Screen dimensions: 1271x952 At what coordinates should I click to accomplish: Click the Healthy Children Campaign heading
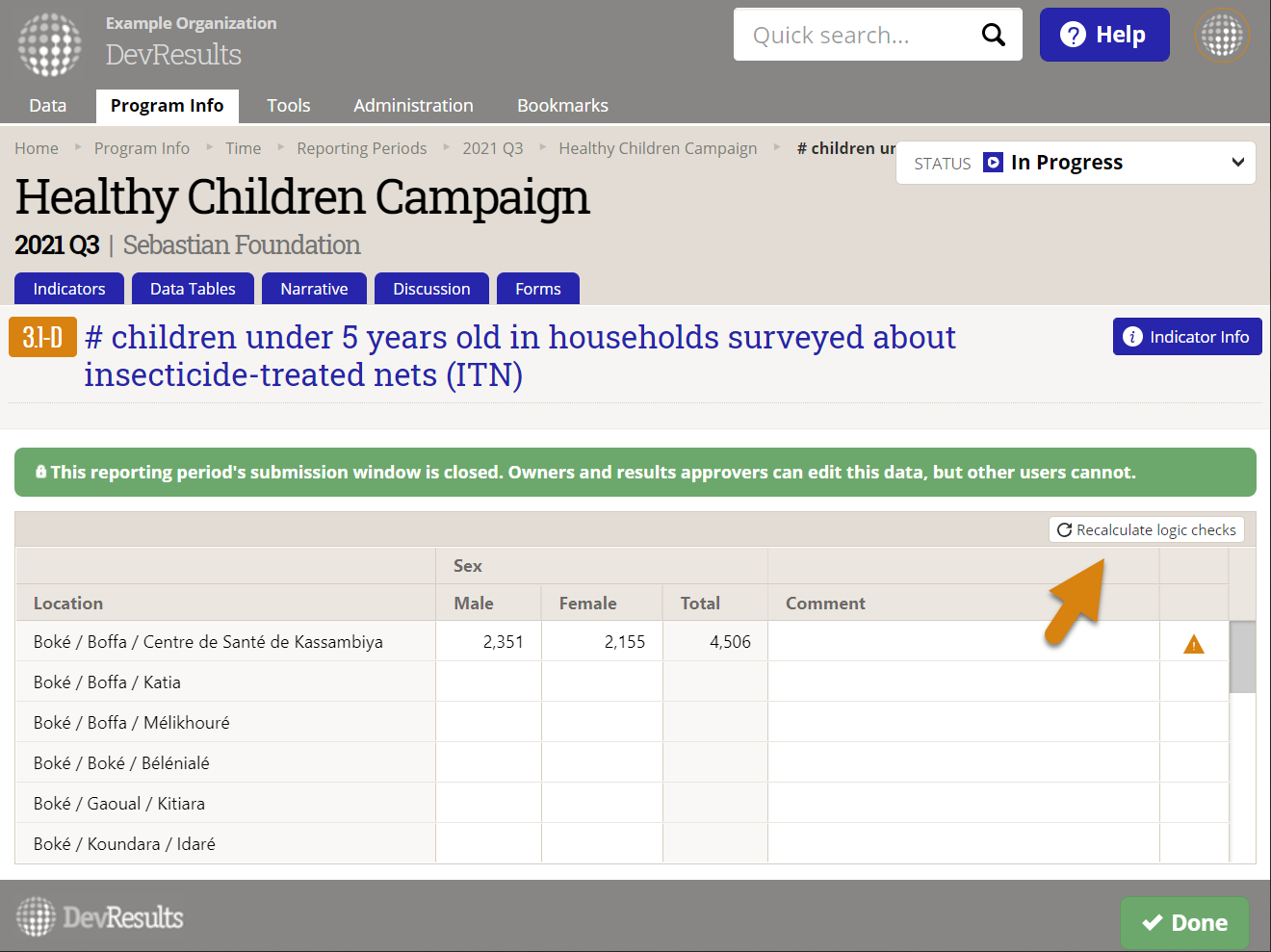[x=302, y=198]
